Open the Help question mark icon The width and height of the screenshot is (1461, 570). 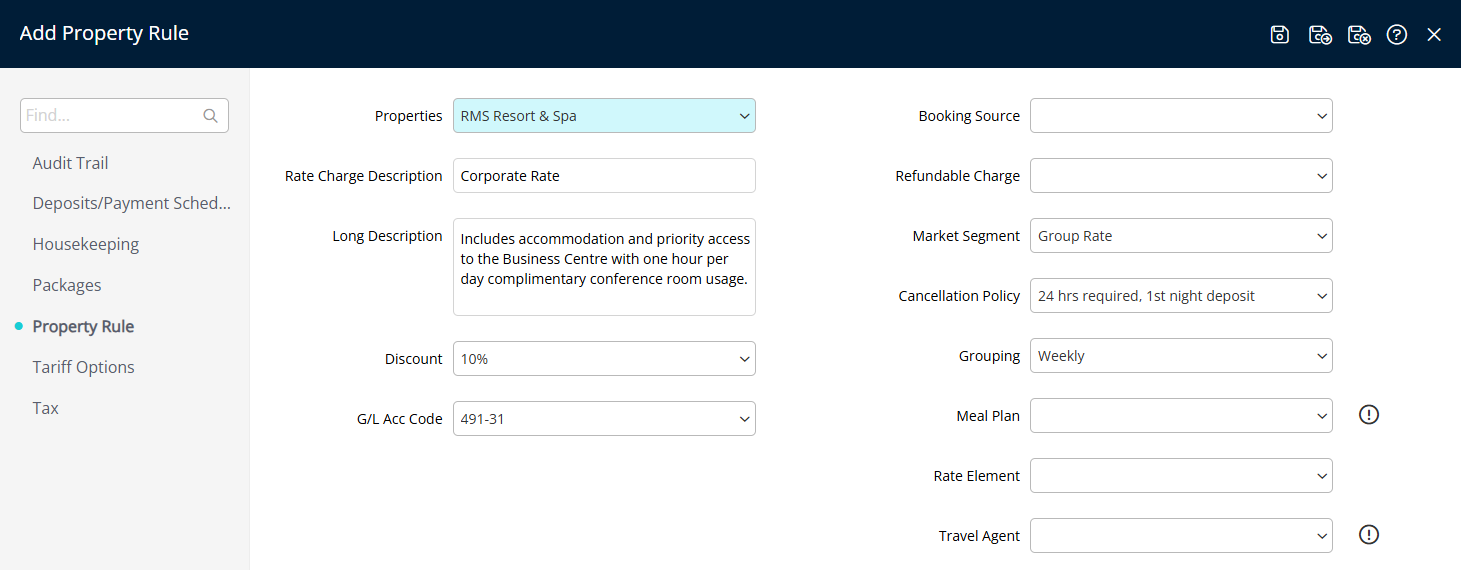pyautogui.click(x=1397, y=34)
